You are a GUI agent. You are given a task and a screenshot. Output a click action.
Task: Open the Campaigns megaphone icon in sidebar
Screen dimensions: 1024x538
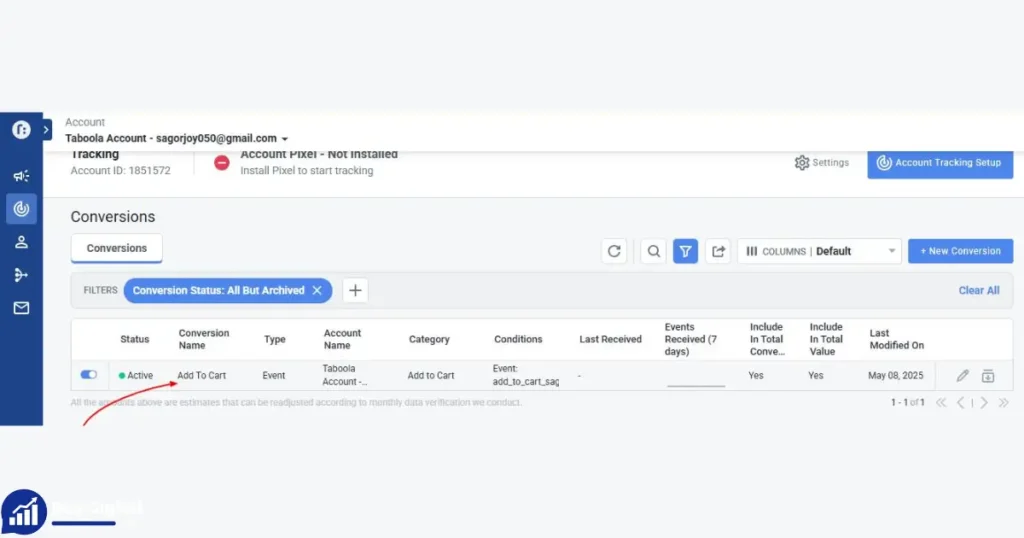pyautogui.click(x=21, y=176)
